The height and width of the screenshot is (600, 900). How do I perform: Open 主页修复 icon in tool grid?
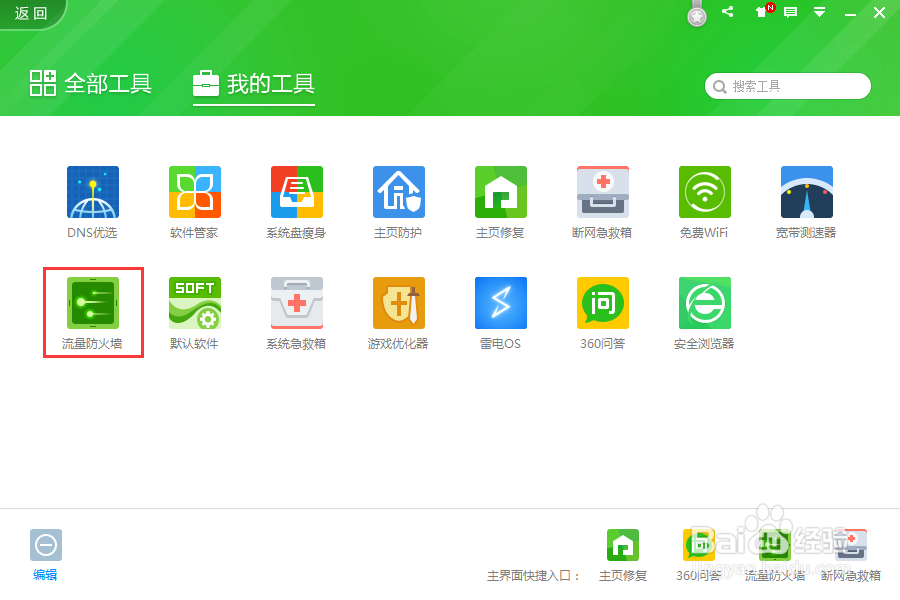click(501, 192)
